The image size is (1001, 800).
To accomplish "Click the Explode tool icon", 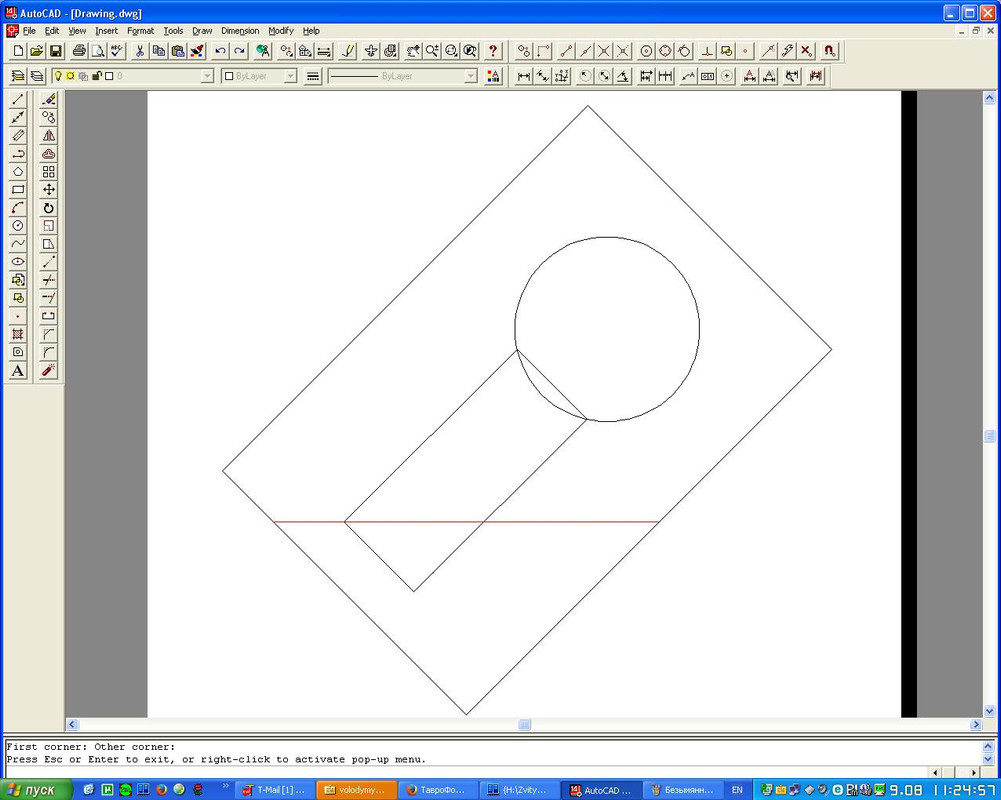I will click(49, 370).
